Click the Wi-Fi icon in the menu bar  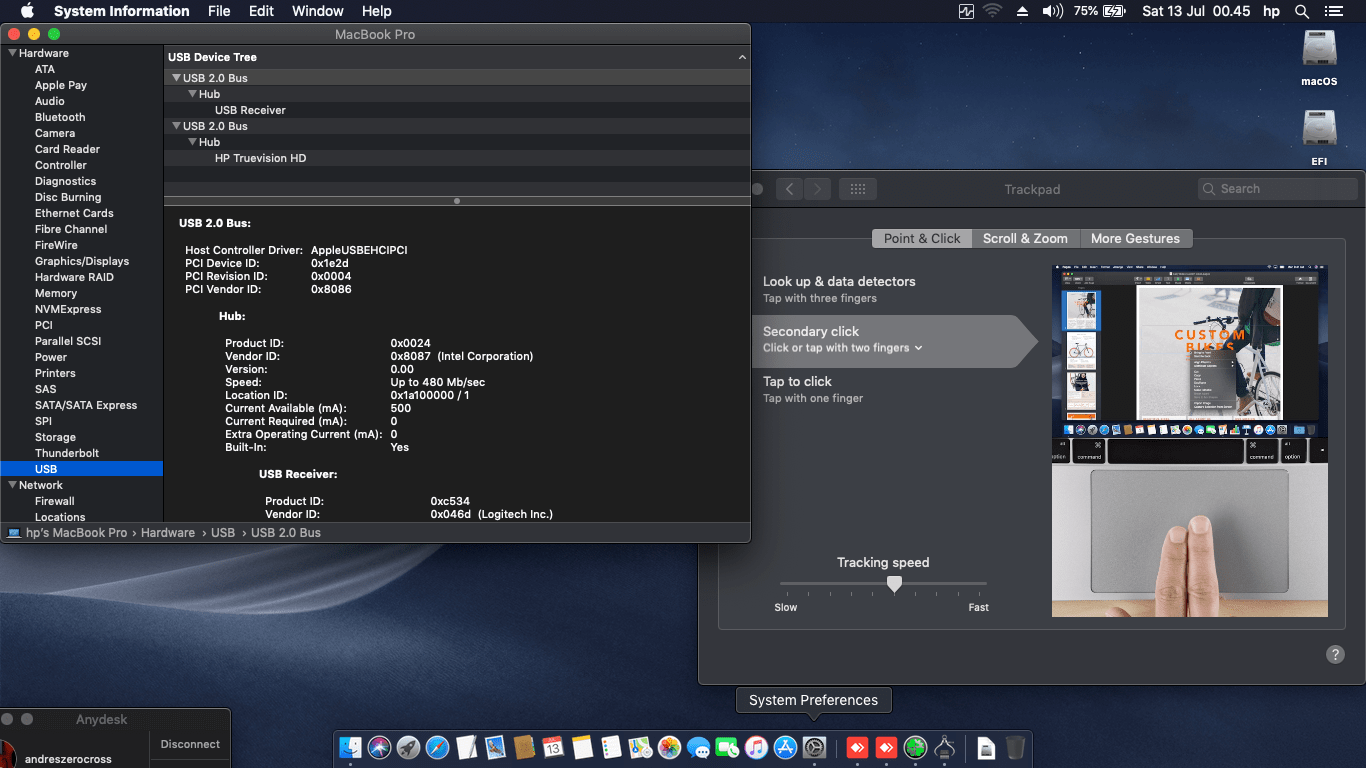click(x=991, y=11)
